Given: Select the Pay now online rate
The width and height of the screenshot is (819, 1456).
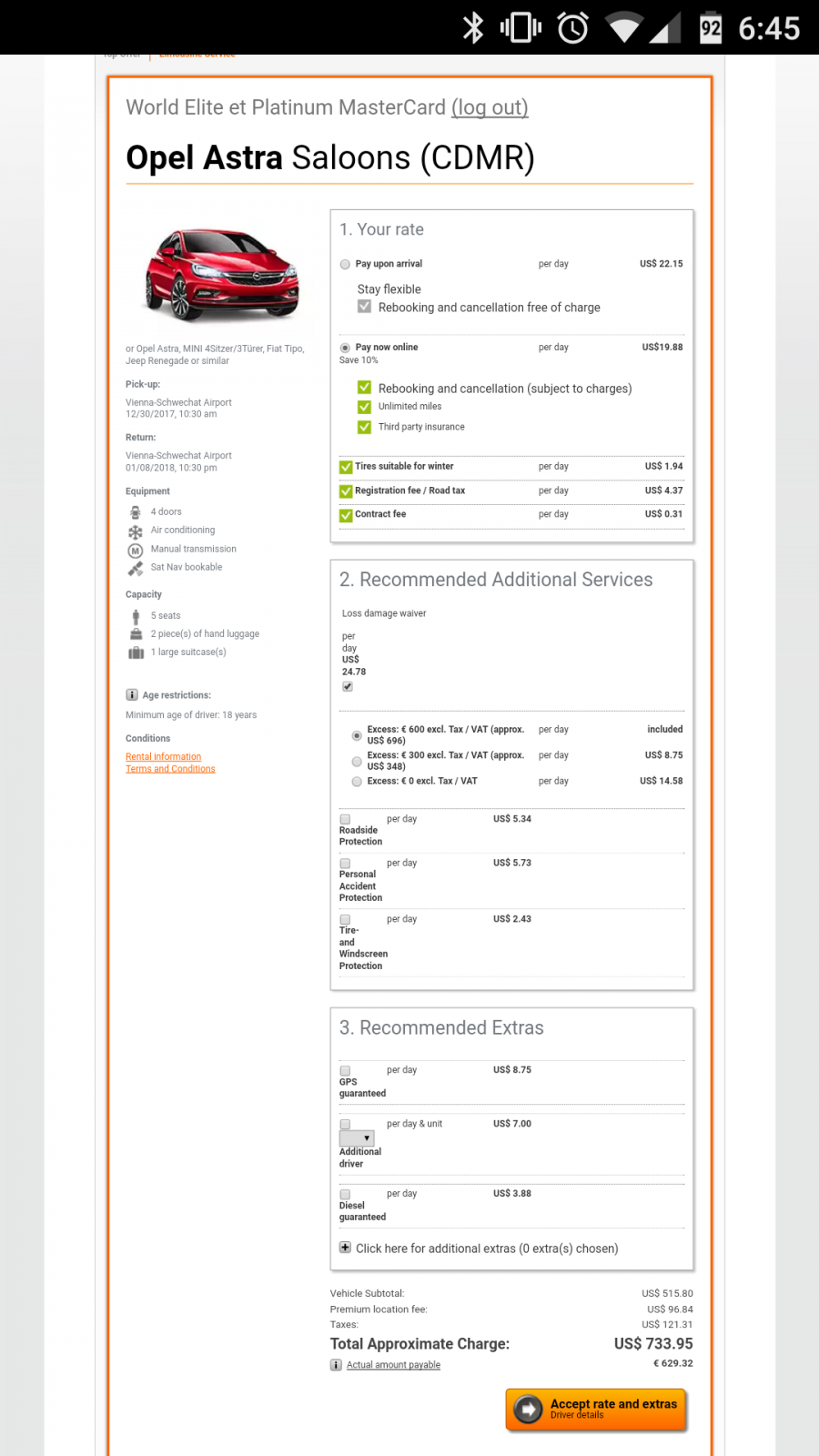Looking at the screenshot, I should [x=345, y=348].
